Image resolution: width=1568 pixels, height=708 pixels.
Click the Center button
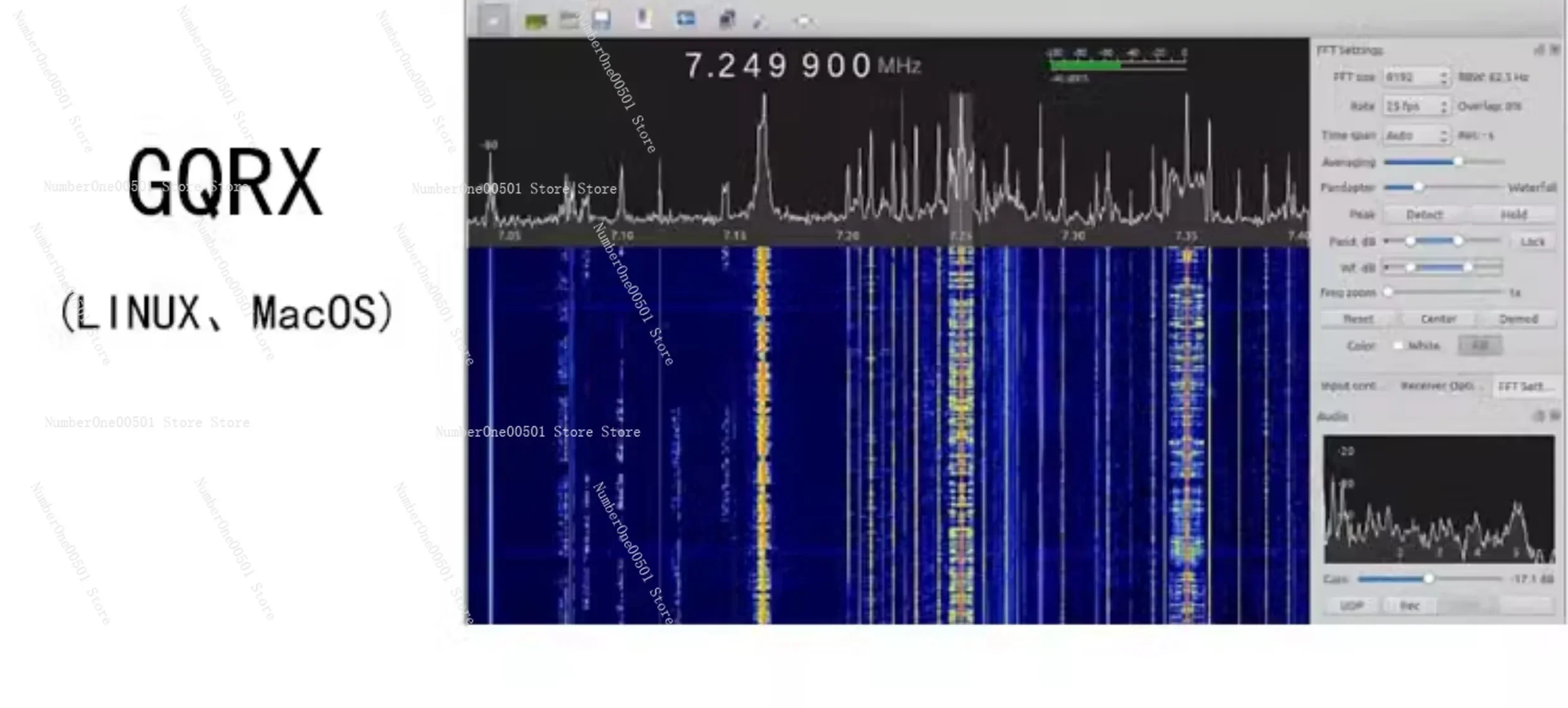point(1438,319)
